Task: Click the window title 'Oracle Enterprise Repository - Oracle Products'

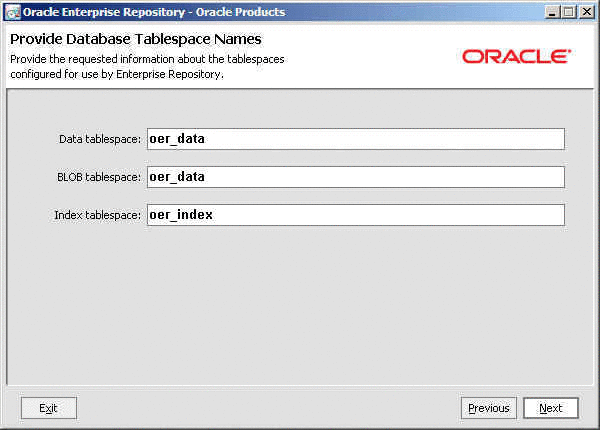Action: pos(154,12)
